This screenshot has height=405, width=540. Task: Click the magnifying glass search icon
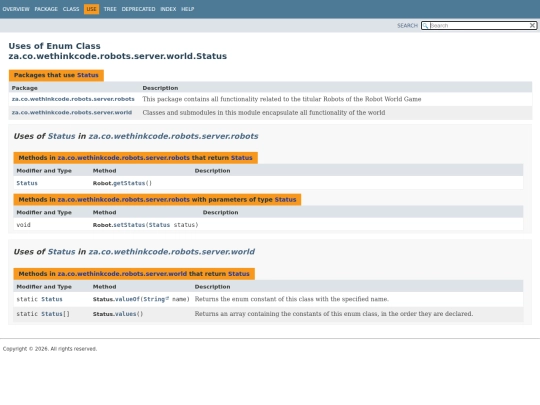click(x=426, y=25)
